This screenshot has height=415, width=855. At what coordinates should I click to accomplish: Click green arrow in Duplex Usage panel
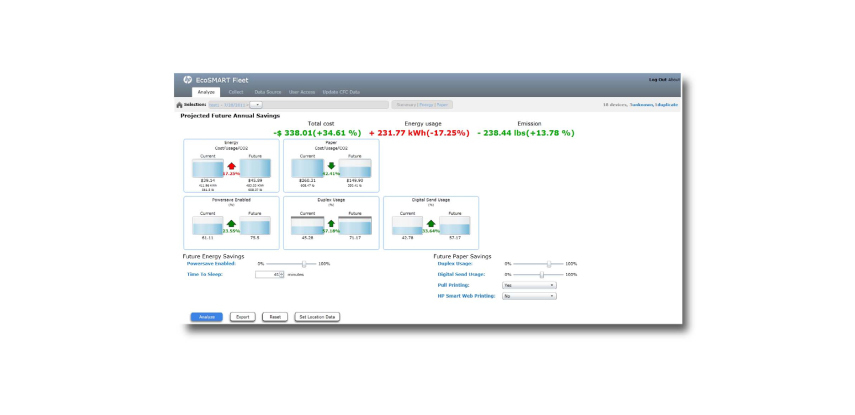[x=330, y=225]
